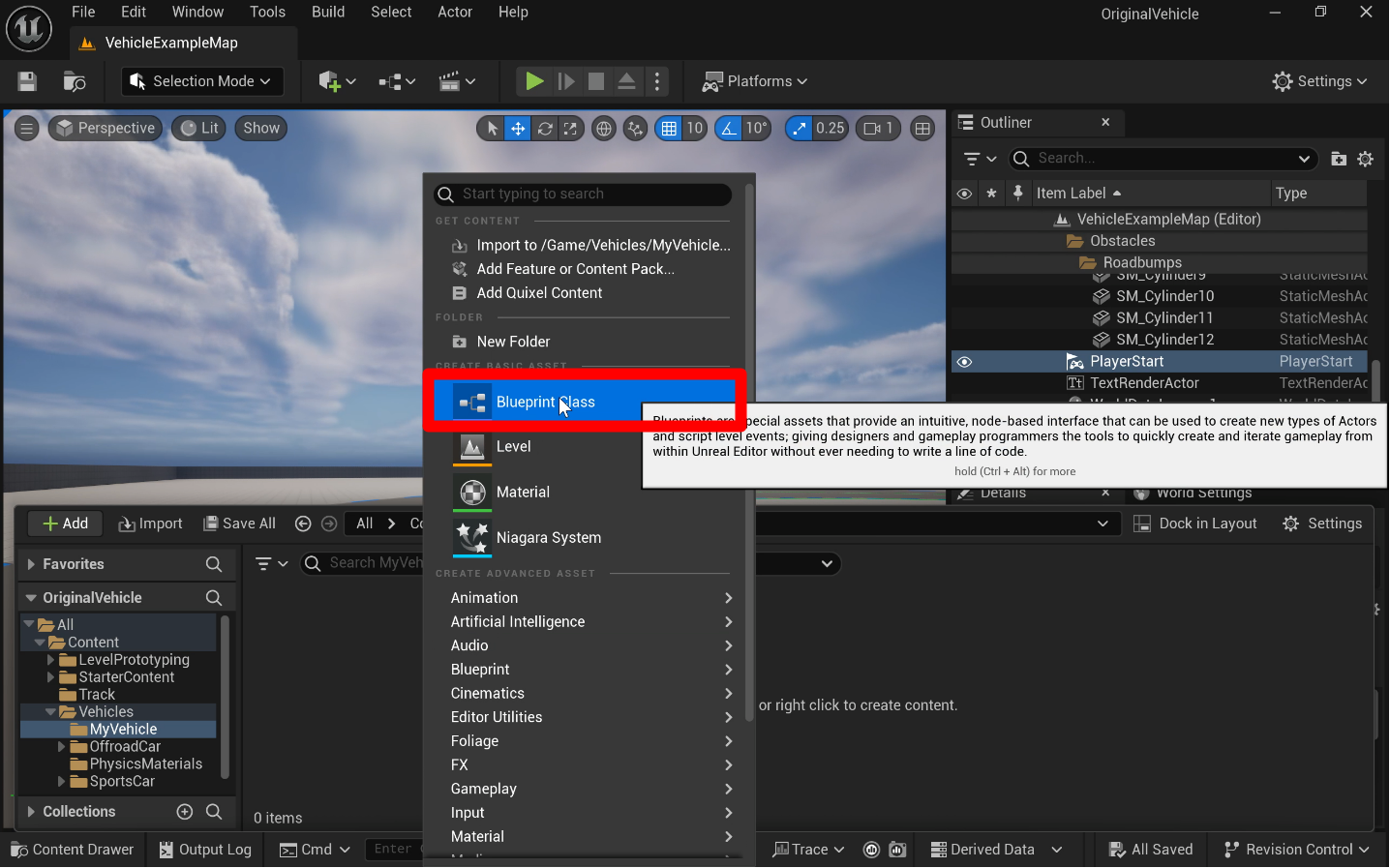Open the viewport hamburger options menu

[26, 128]
